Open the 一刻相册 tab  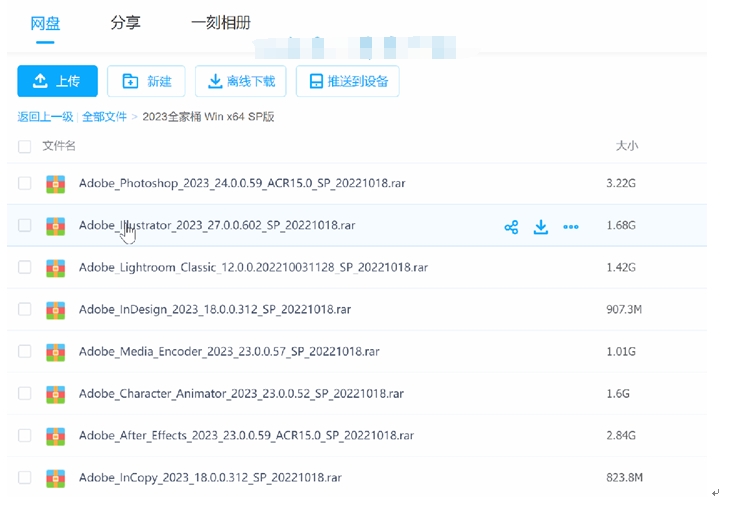pyautogui.click(x=221, y=22)
